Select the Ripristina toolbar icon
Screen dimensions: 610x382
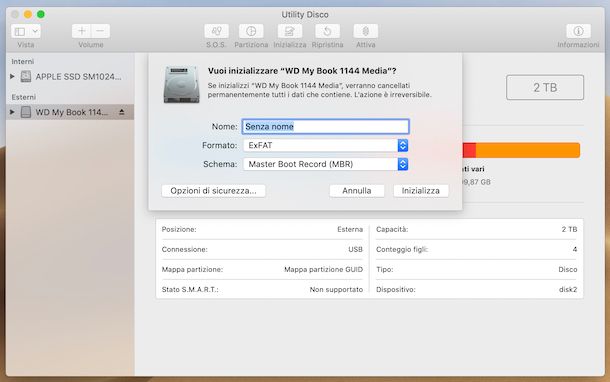[x=327, y=31]
